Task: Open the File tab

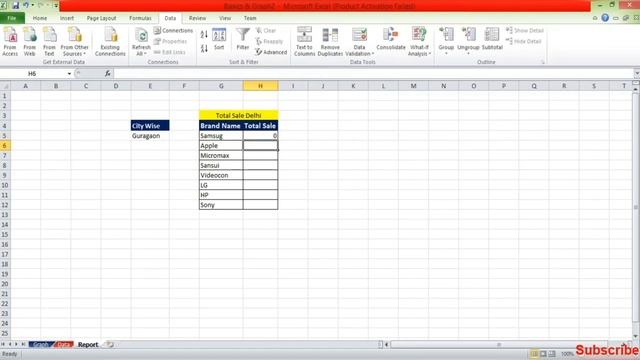Action: (x=12, y=18)
